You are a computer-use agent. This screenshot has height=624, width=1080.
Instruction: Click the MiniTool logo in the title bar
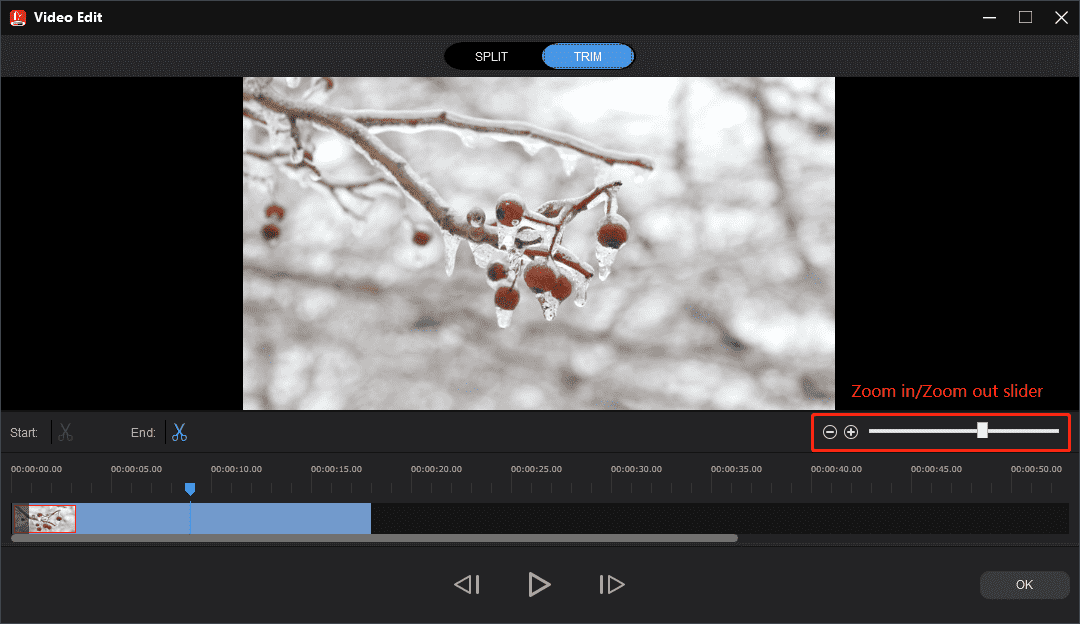[x=16, y=17]
